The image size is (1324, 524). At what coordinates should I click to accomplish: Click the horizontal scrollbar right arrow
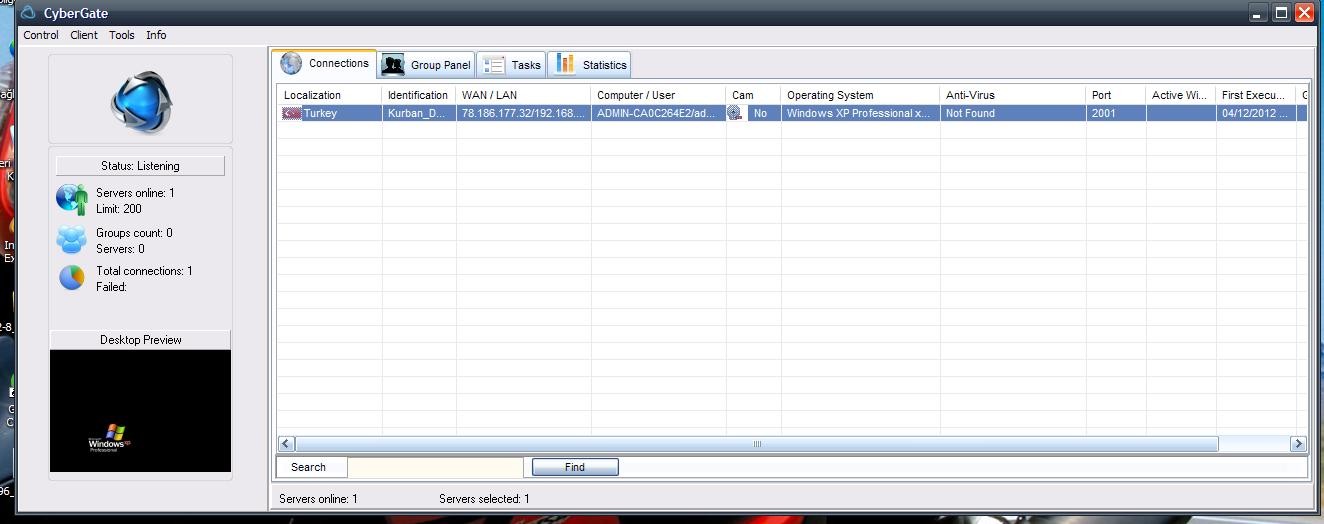pos(1298,444)
